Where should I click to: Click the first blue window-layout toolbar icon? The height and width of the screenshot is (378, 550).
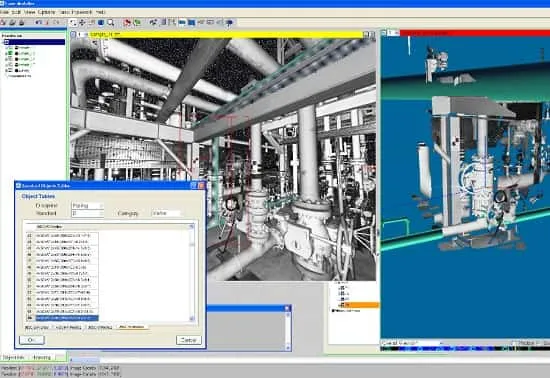click(x=182, y=23)
